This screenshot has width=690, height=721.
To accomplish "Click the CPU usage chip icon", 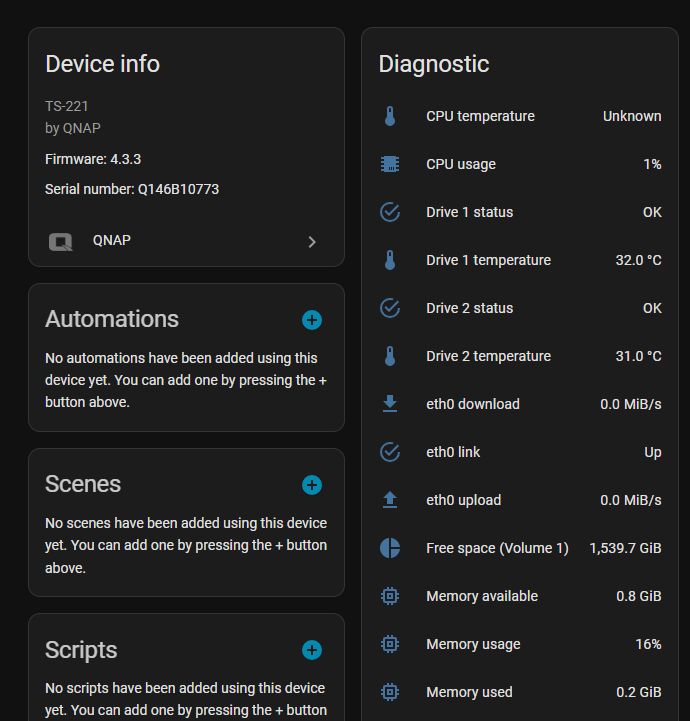I will click(390, 164).
